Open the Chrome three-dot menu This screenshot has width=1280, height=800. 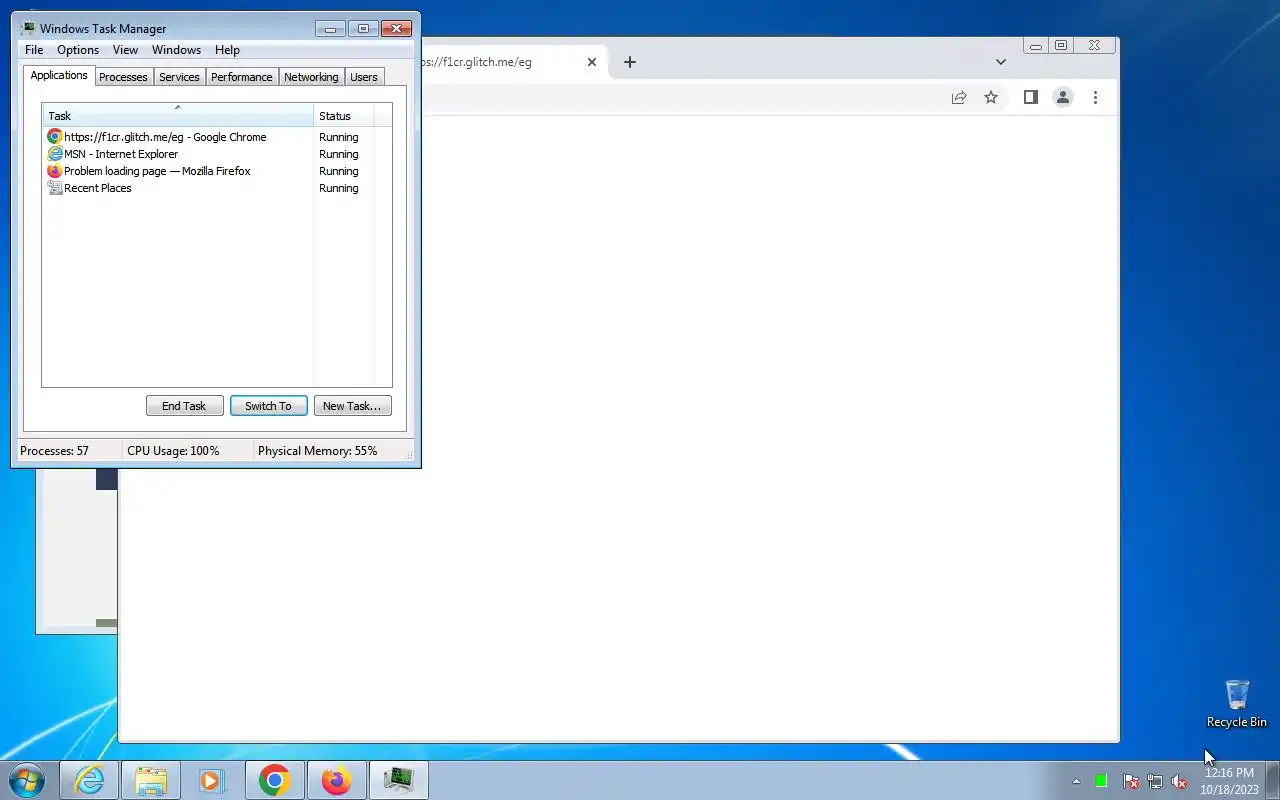(1095, 97)
